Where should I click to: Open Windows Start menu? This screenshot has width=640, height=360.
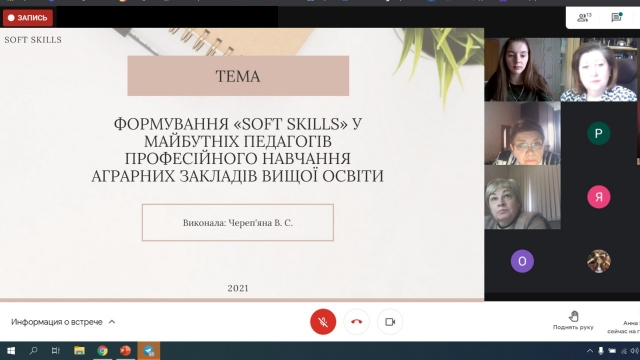[x=11, y=351]
